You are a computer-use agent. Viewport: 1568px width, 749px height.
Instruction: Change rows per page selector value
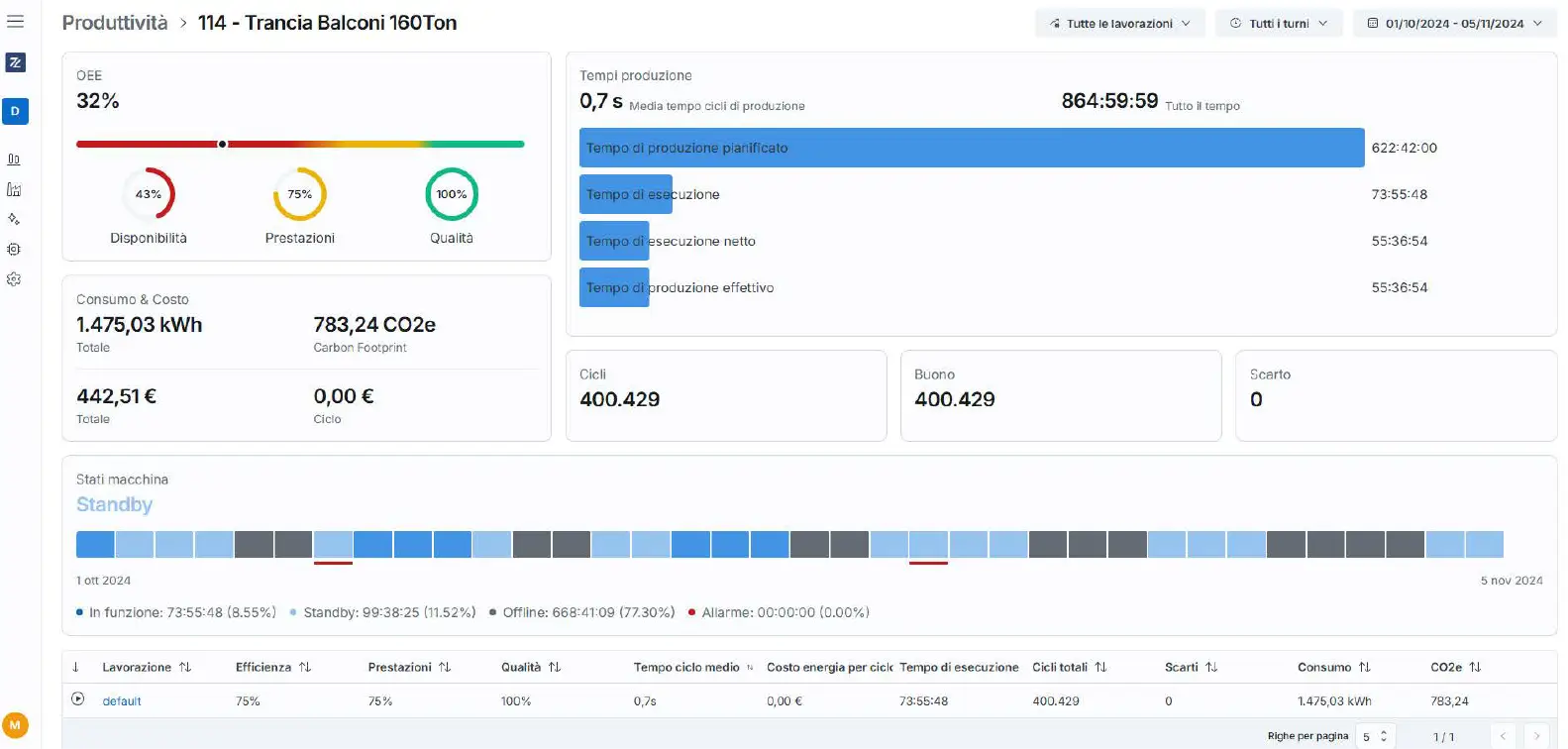point(1375,736)
